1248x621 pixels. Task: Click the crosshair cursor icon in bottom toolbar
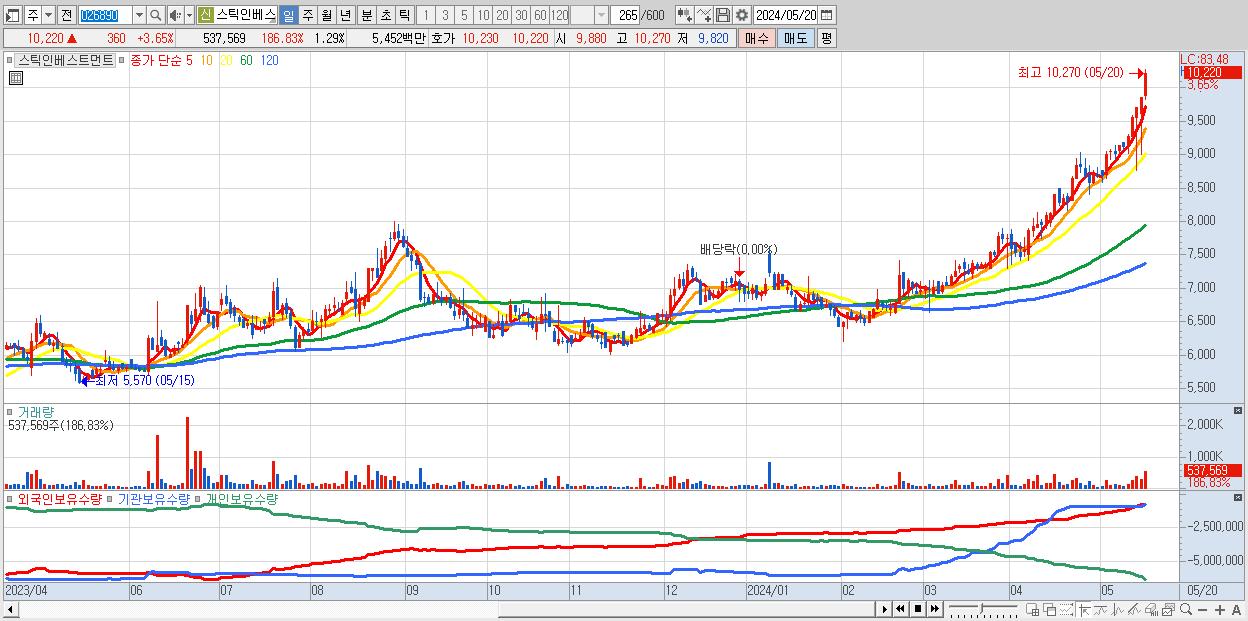click(x=1084, y=609)
